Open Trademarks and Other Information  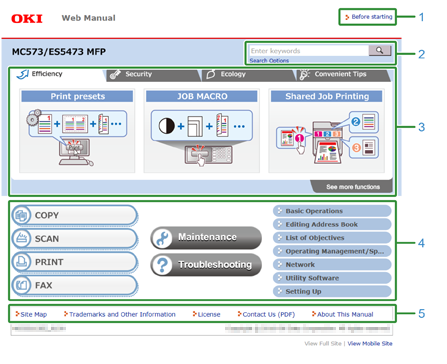pos(120,314)
